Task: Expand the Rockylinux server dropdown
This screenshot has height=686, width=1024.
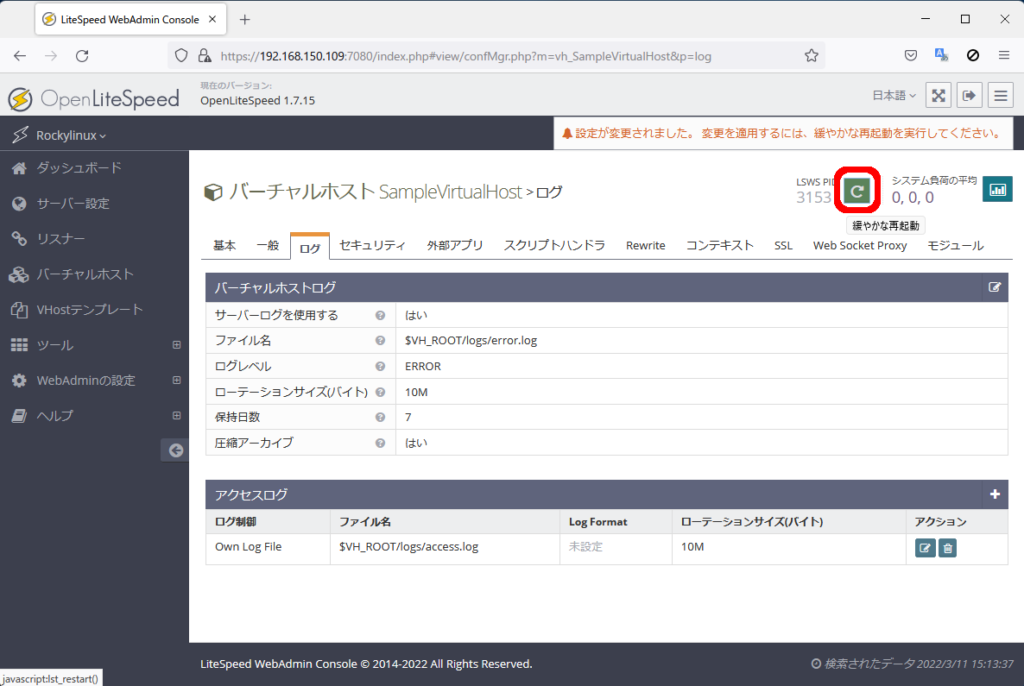Action: 70,135
